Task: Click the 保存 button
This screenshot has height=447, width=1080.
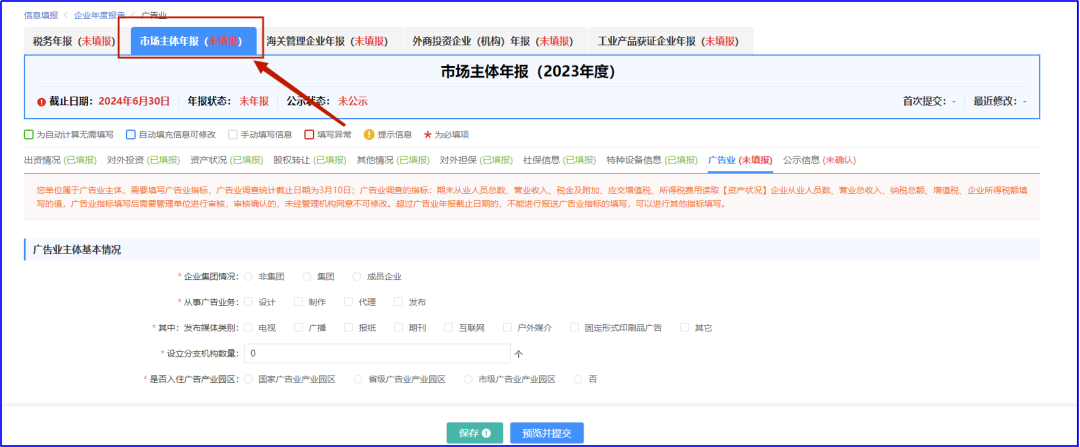Action: pos(475,433)
